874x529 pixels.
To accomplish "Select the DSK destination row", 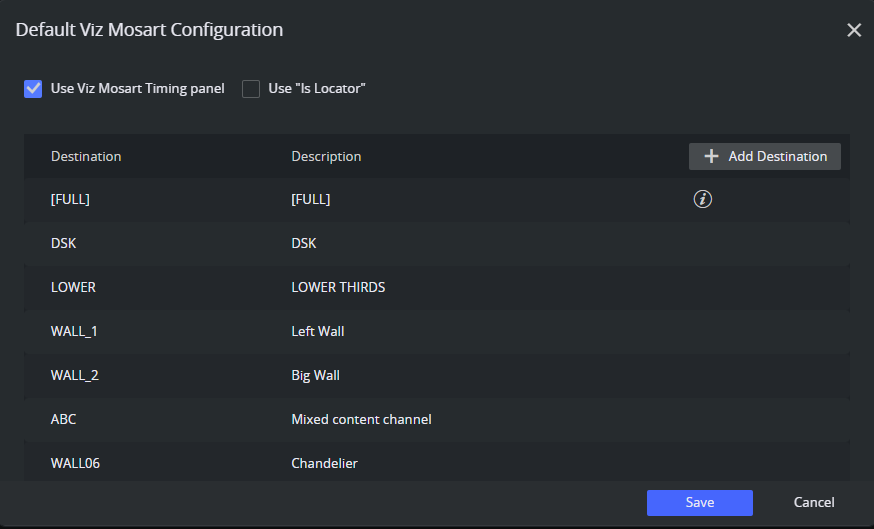I will (65, 243).
